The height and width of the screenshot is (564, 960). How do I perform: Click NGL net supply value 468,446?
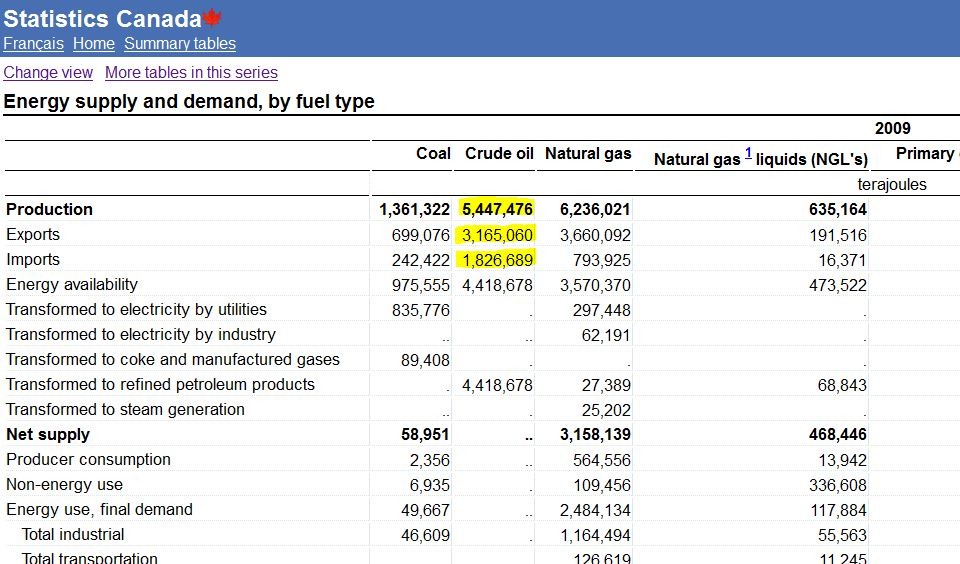[x=838, y=435]
